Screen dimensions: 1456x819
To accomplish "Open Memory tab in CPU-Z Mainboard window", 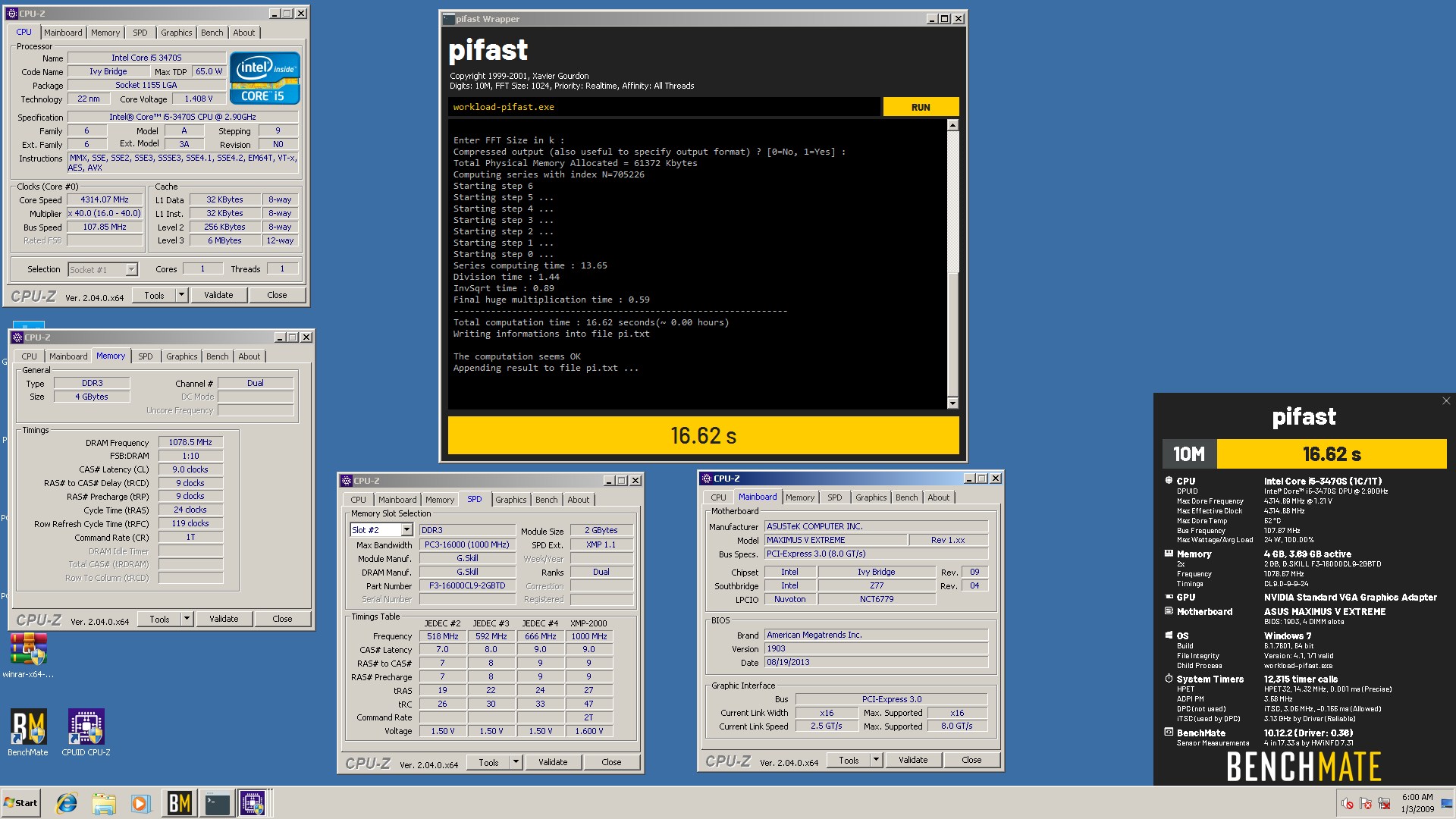I will coord(799,497).
